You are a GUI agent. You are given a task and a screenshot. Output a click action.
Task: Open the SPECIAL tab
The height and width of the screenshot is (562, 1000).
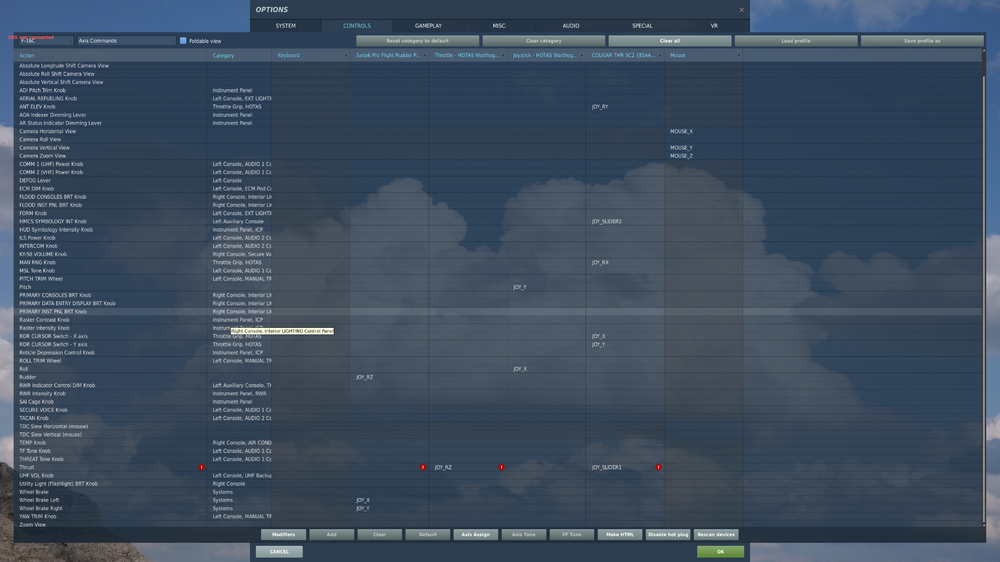click(642, 26)
